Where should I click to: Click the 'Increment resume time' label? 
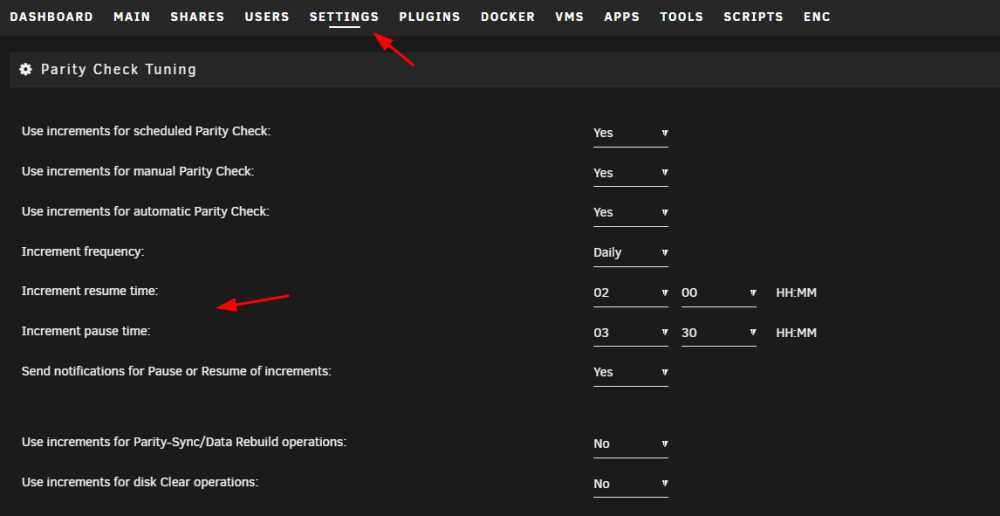coord(90,291)
